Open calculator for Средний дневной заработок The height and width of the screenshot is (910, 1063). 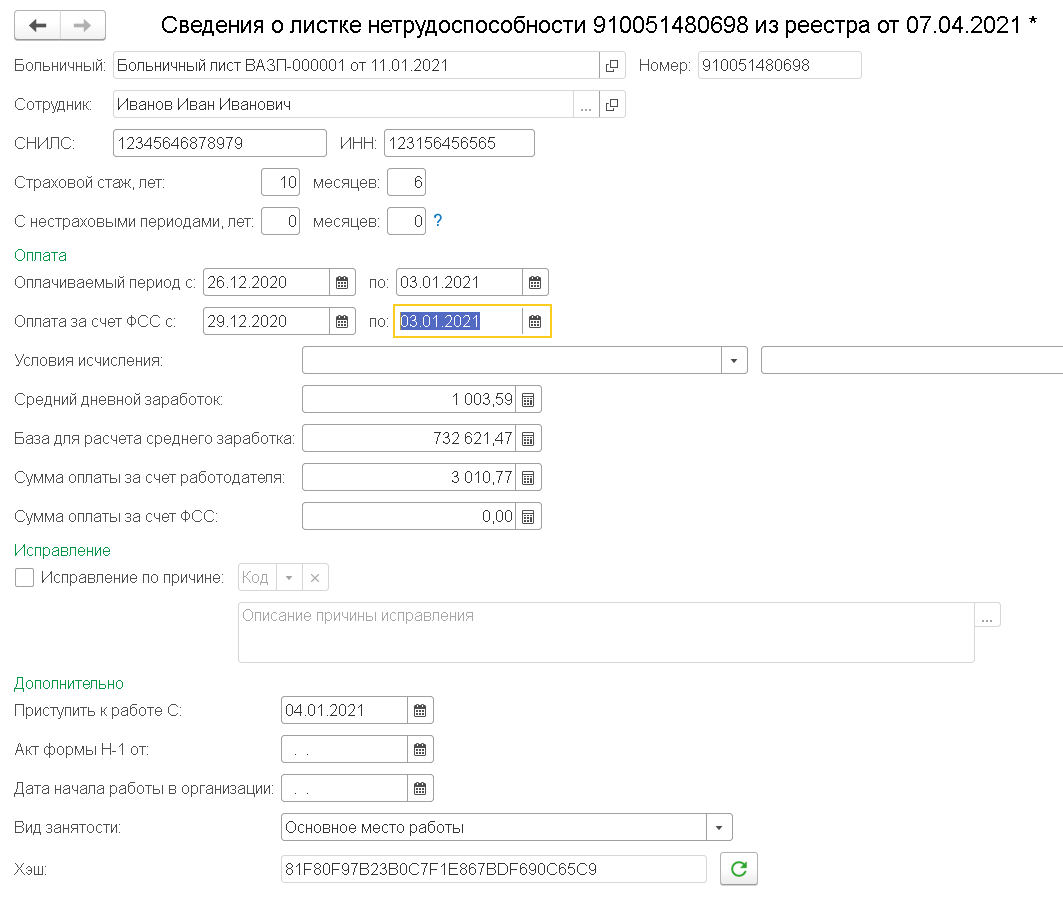(528, 400)
